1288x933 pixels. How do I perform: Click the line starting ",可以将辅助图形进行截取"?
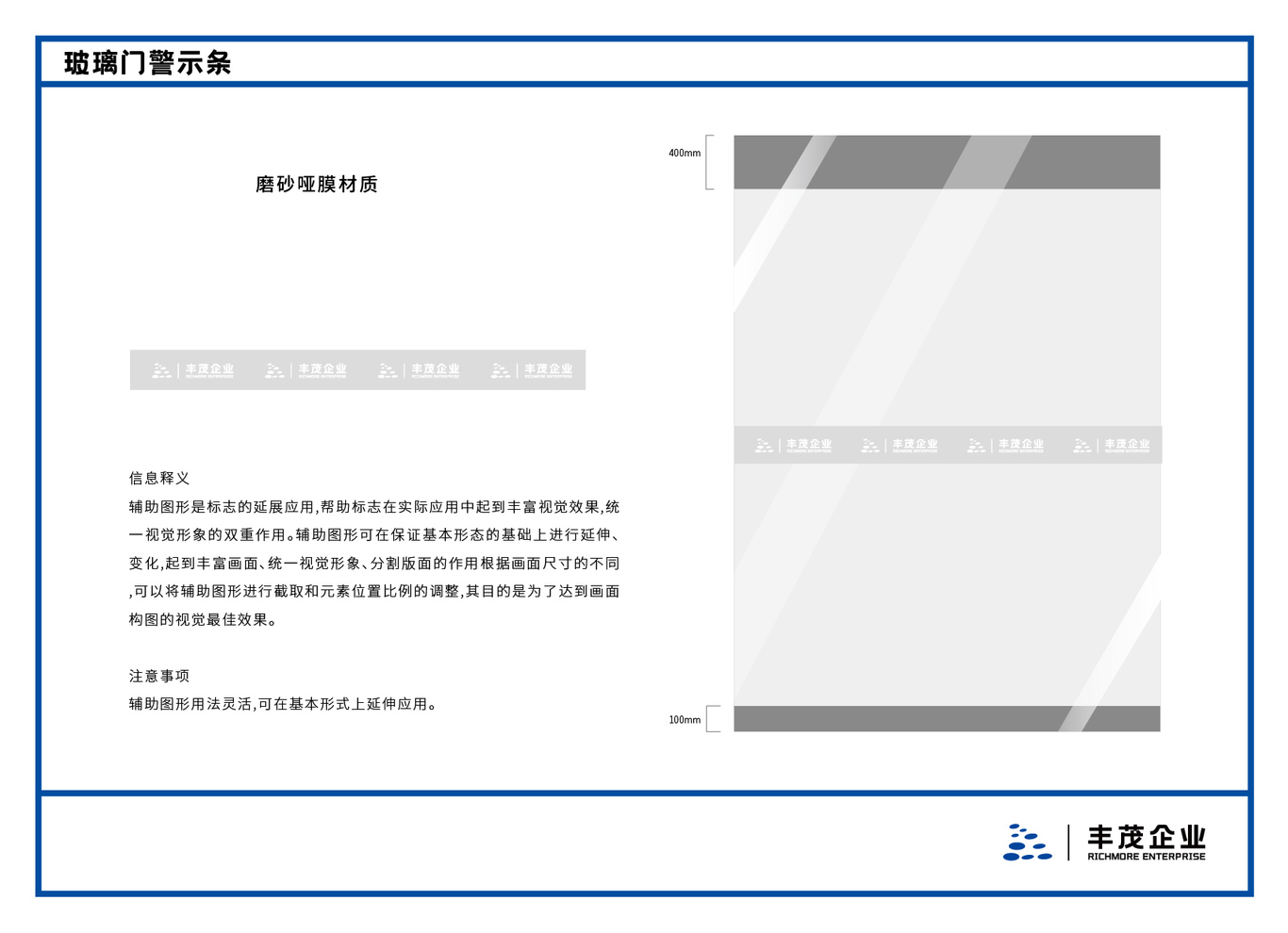374,591
